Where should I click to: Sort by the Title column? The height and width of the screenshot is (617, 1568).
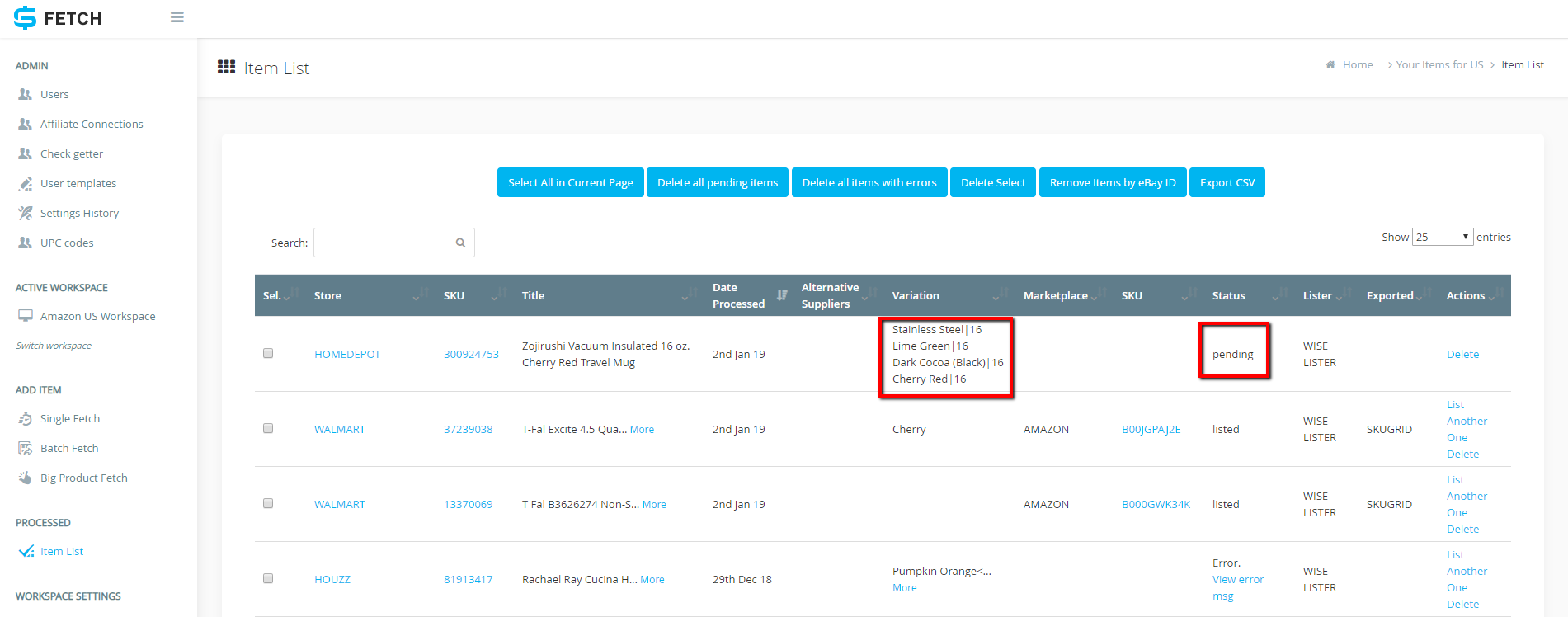click(x=609, y=295)
